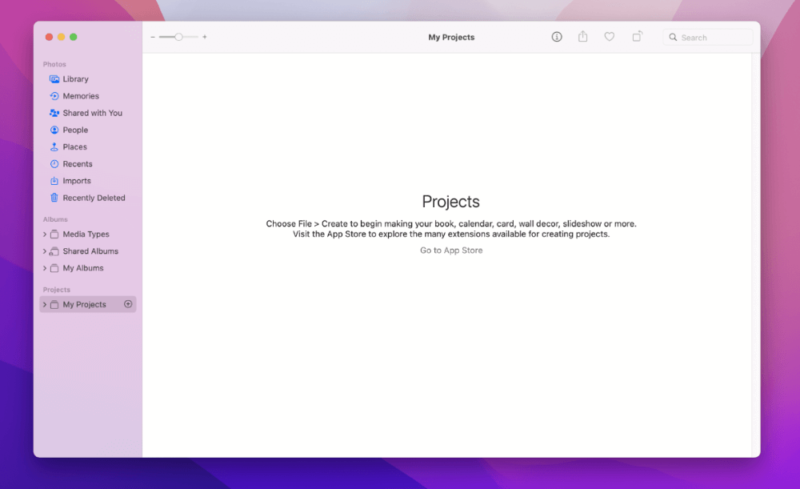800x489 pixels.
Task: Expand the Shared Albums chevron
Action: tap(44, 251)
